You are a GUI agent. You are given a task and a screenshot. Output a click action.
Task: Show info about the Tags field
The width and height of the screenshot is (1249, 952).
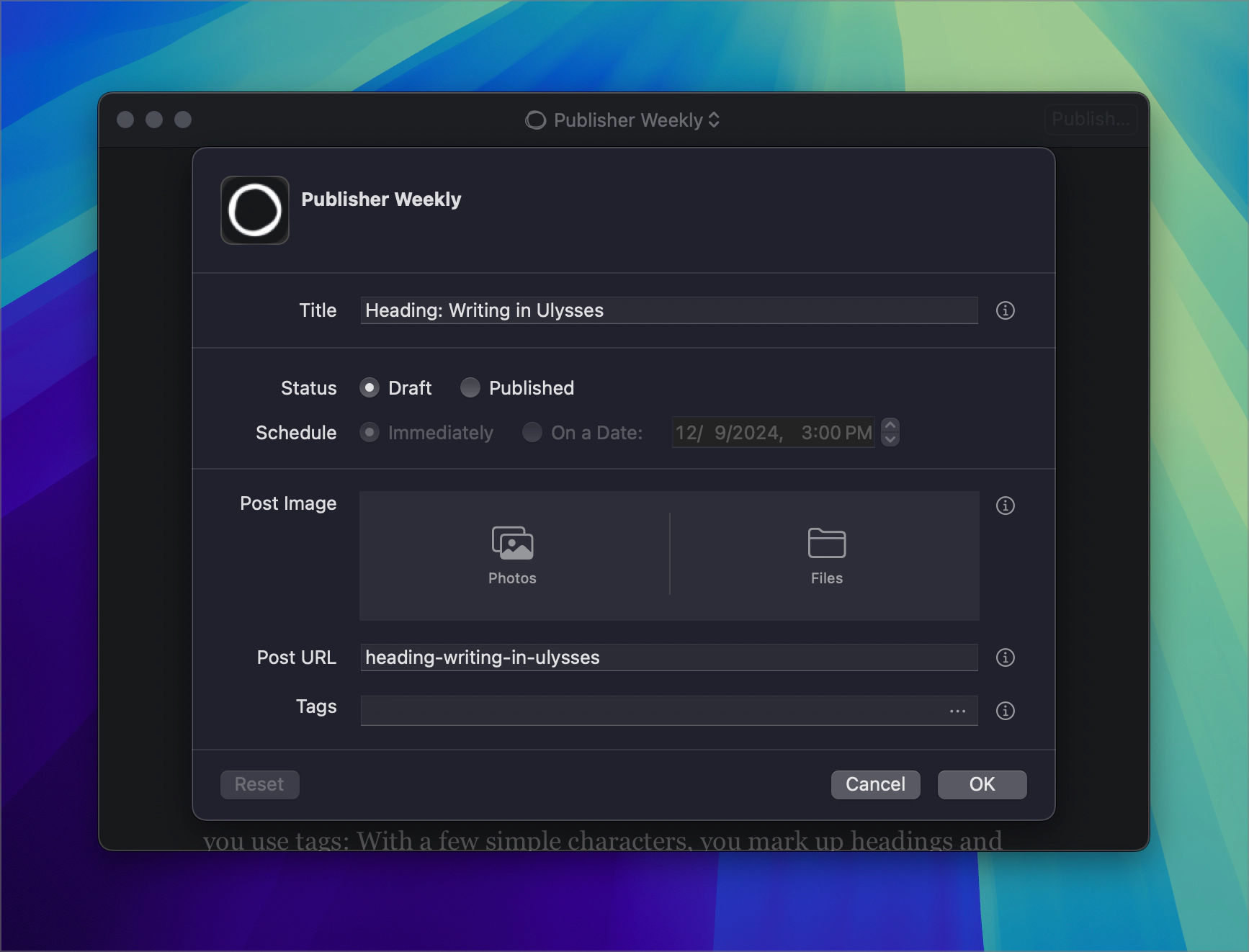1005,711
